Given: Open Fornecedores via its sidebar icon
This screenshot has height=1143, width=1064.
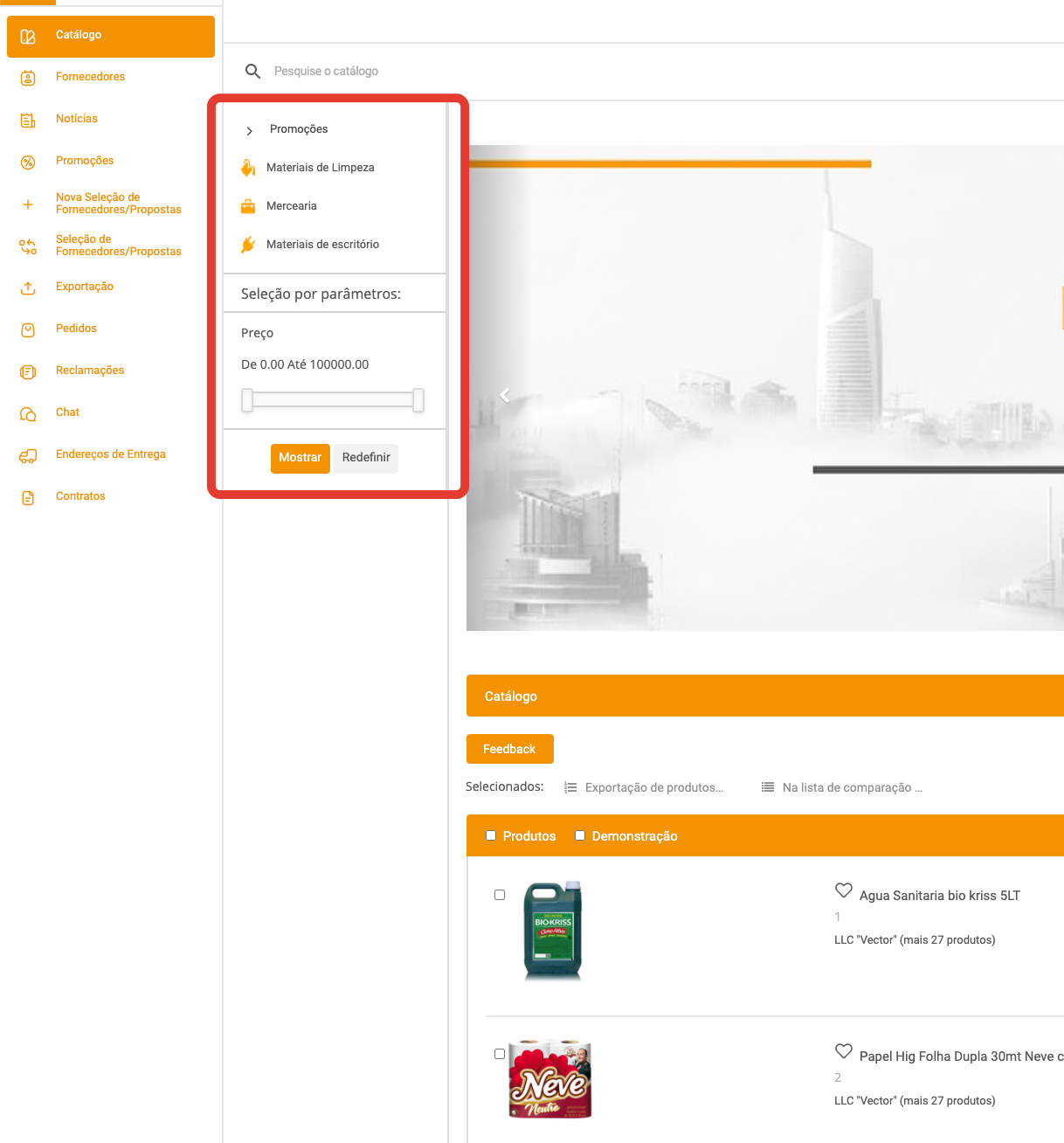Looking at the screenshot, I should [x=28, y=78].
